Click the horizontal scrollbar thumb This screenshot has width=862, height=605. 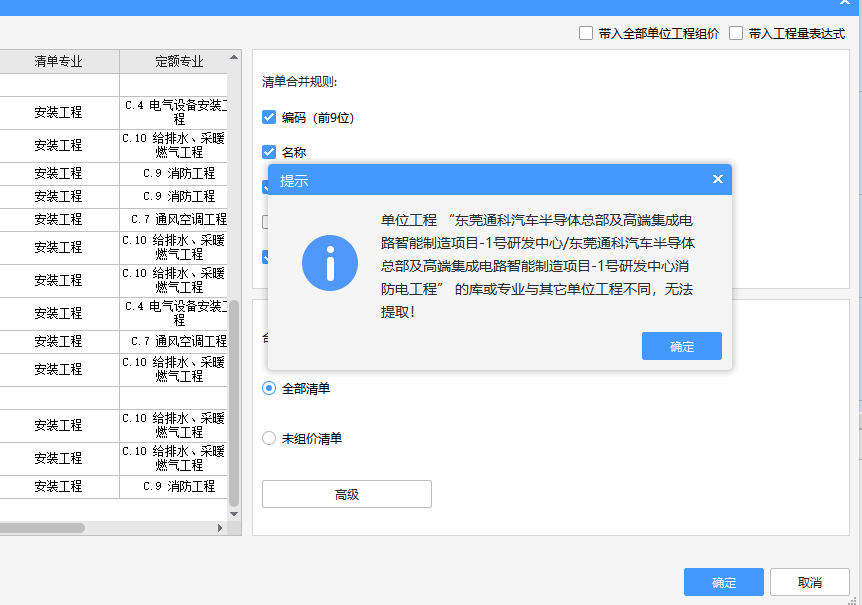[x=42, y=528]
